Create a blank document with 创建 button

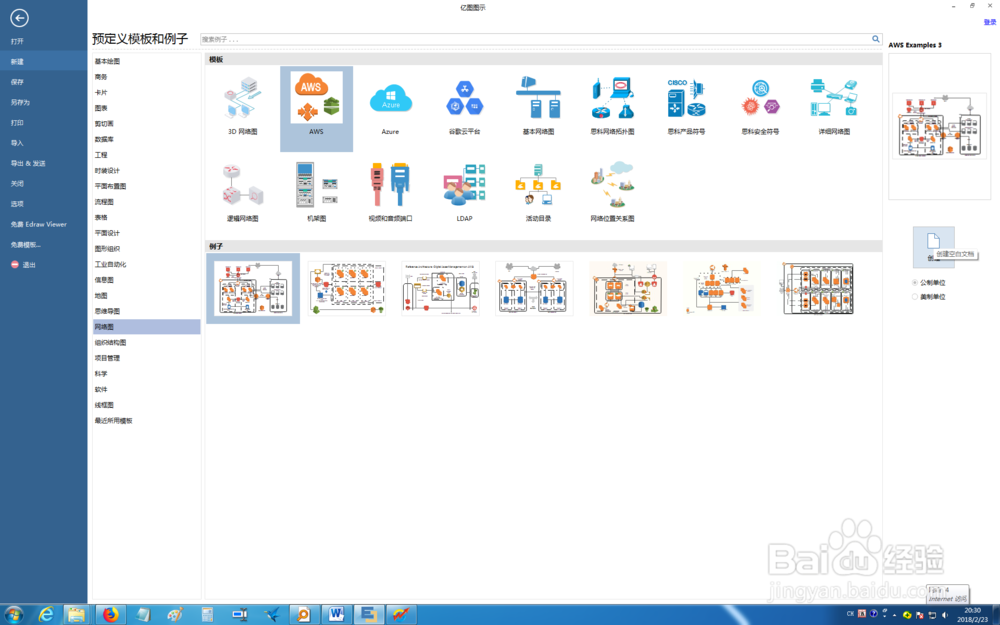point(933,246)
